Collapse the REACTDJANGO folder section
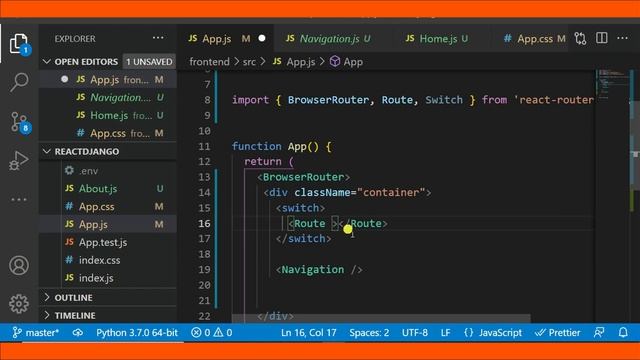This screenshot has width=640, height=360. 87,151
